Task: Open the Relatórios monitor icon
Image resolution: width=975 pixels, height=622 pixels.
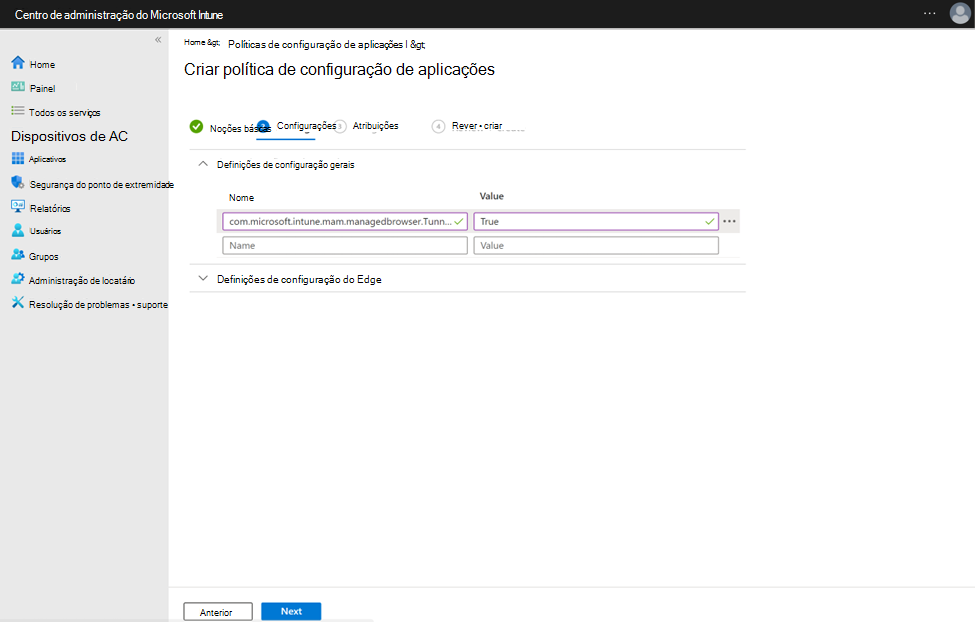Action: (18, 207)
